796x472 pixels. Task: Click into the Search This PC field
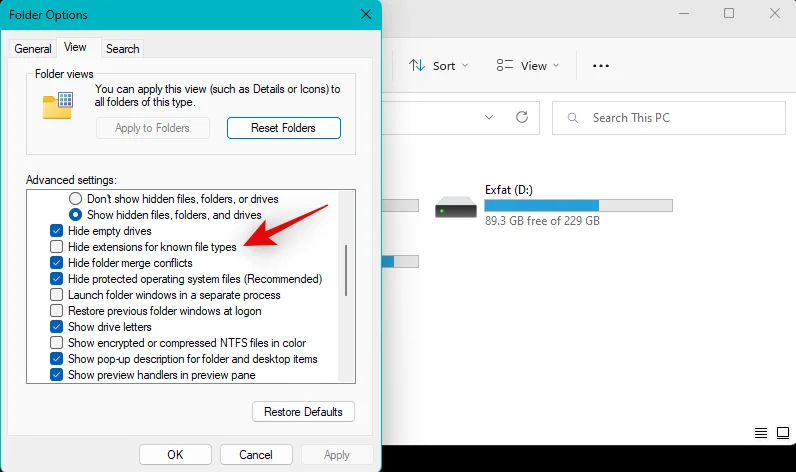669,118
